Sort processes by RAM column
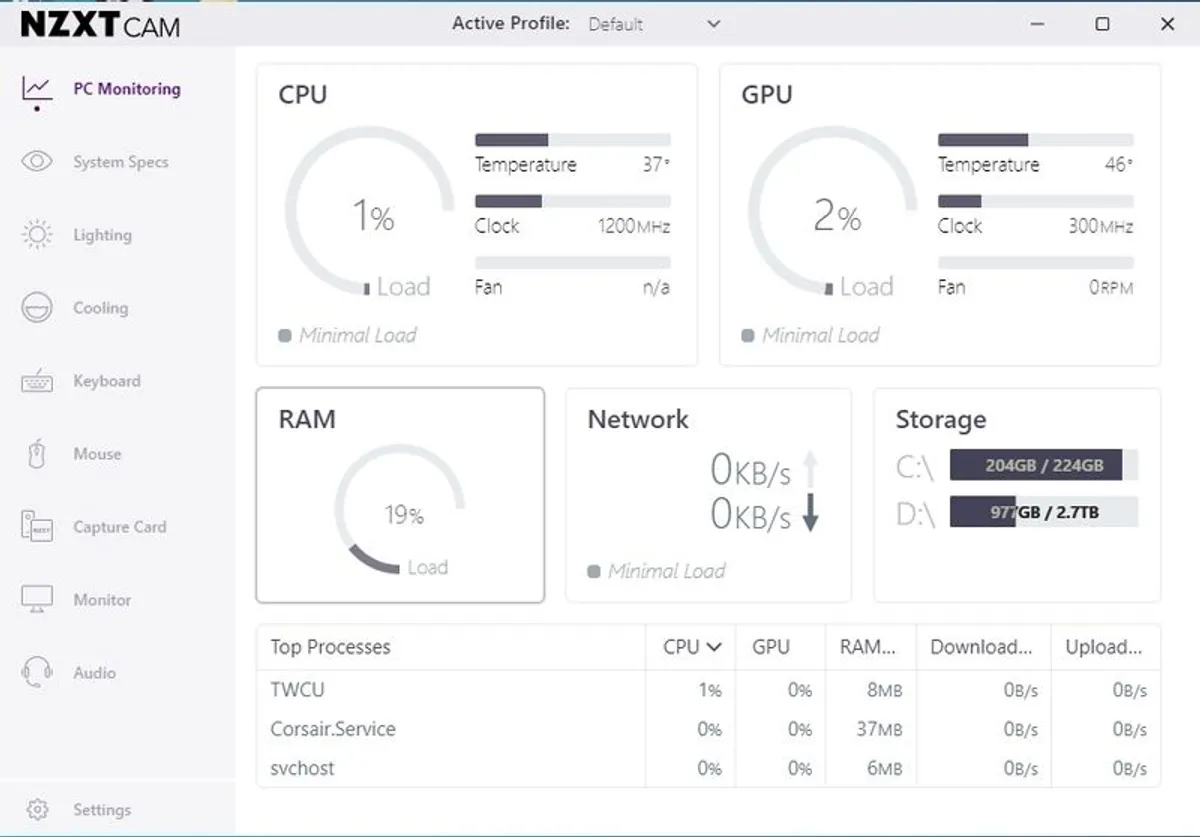This screenshot has width=1200, height=837. point(868,647)
